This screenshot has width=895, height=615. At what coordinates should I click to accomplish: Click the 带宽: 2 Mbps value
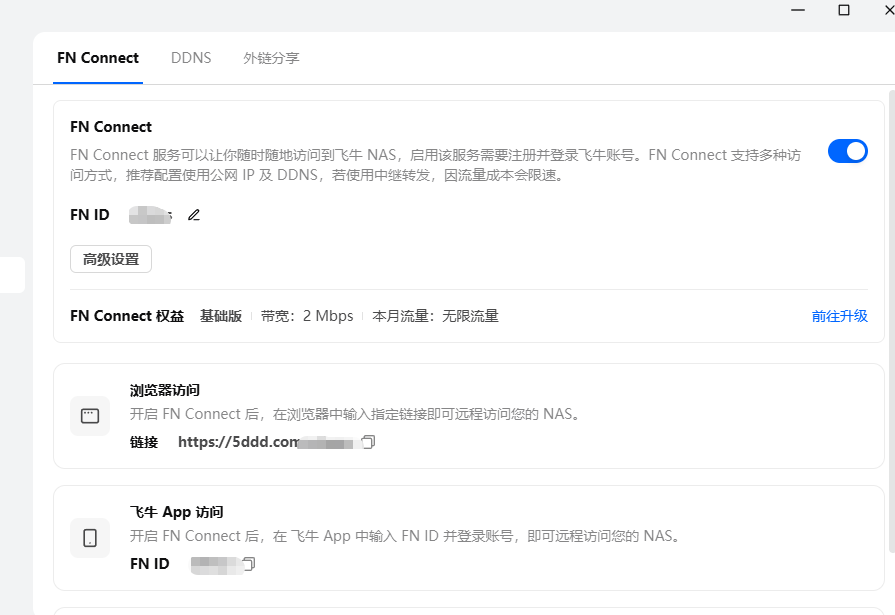307,316
